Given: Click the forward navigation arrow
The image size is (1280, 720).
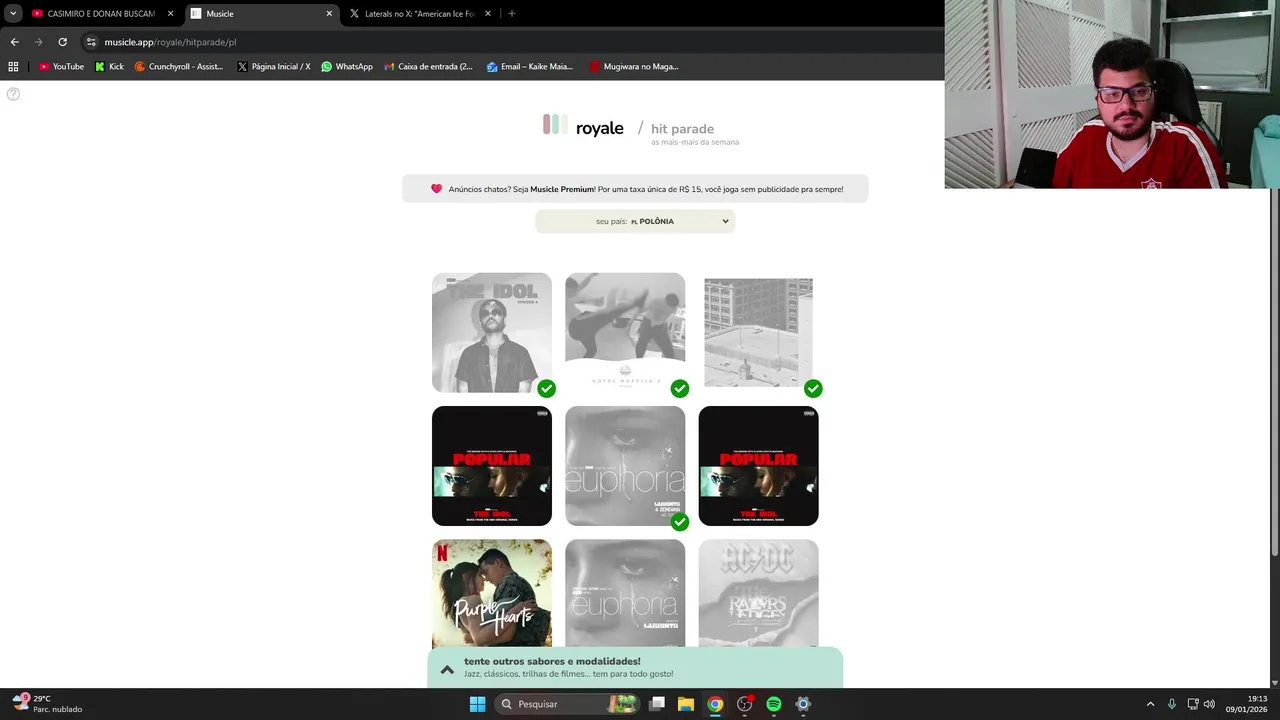Looking at the screenshot, I should [x=38, y=42].
